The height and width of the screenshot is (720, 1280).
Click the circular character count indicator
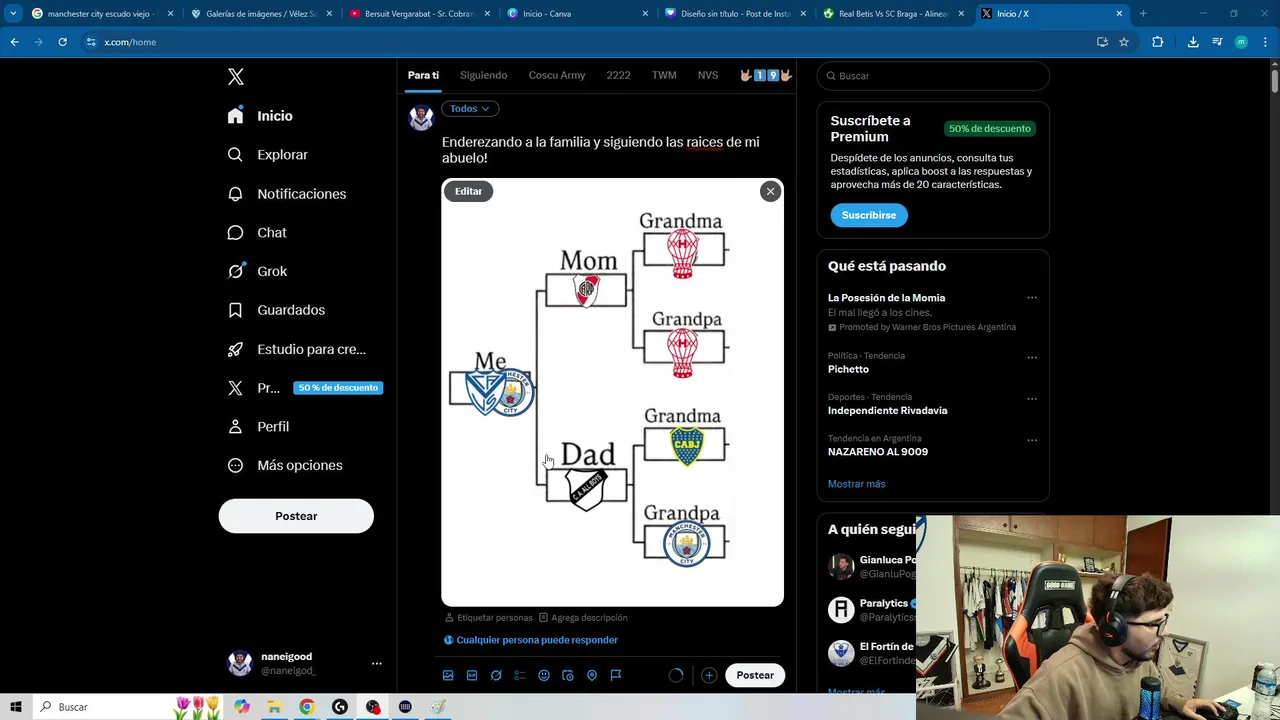coord(676,675)
